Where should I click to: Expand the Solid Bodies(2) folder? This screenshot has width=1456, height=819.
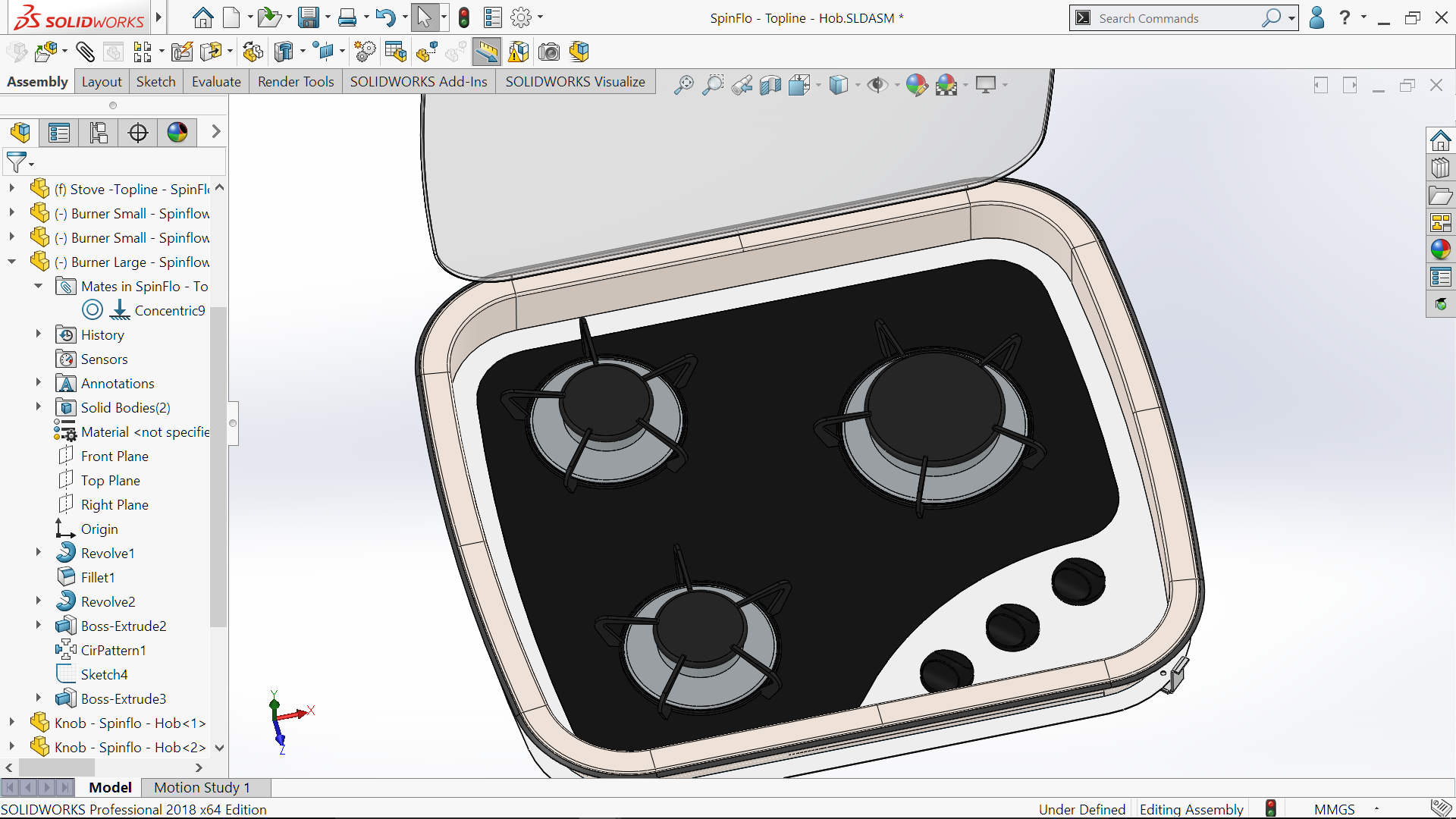click(39, 407)
